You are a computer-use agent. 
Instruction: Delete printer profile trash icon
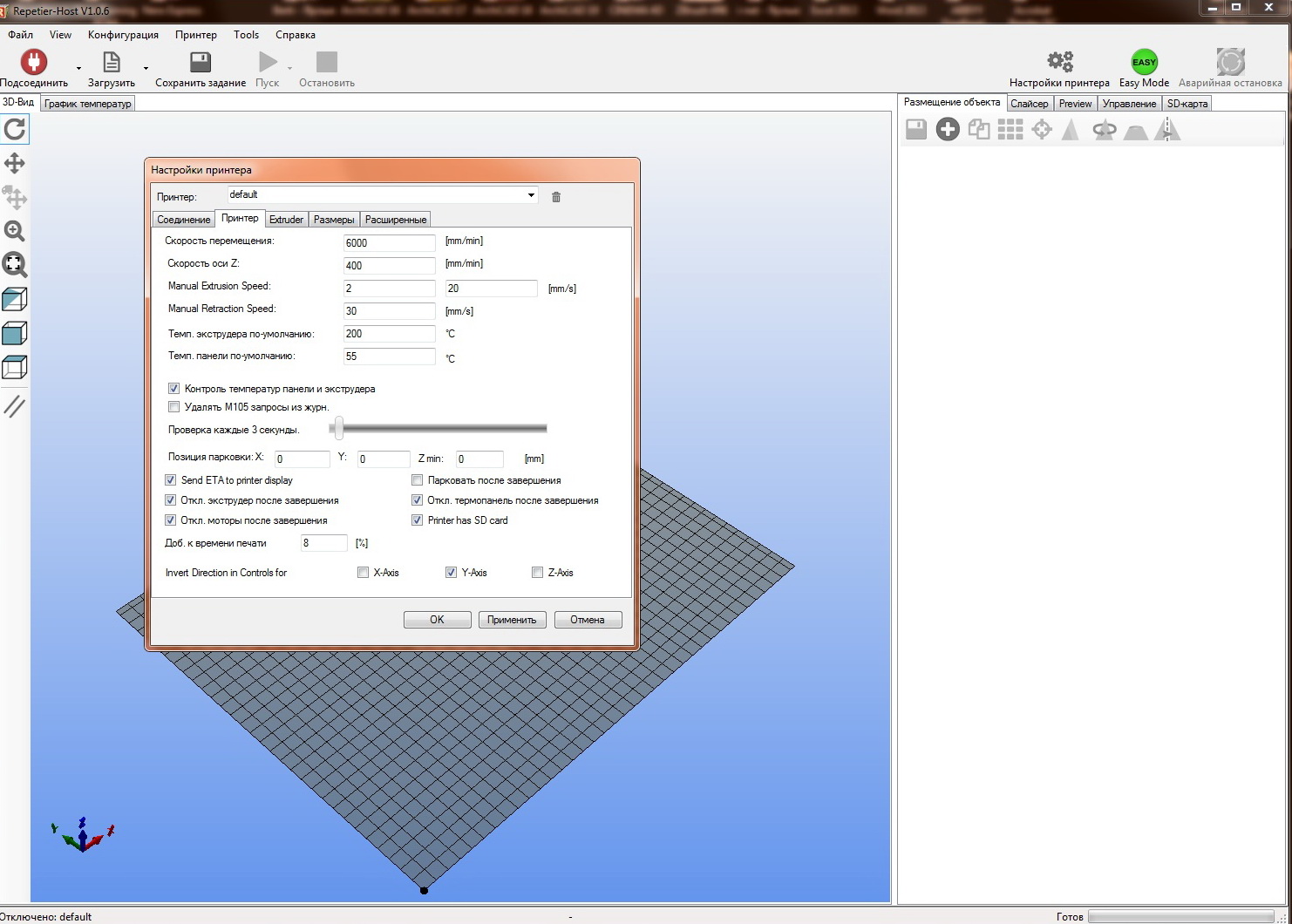556,197
